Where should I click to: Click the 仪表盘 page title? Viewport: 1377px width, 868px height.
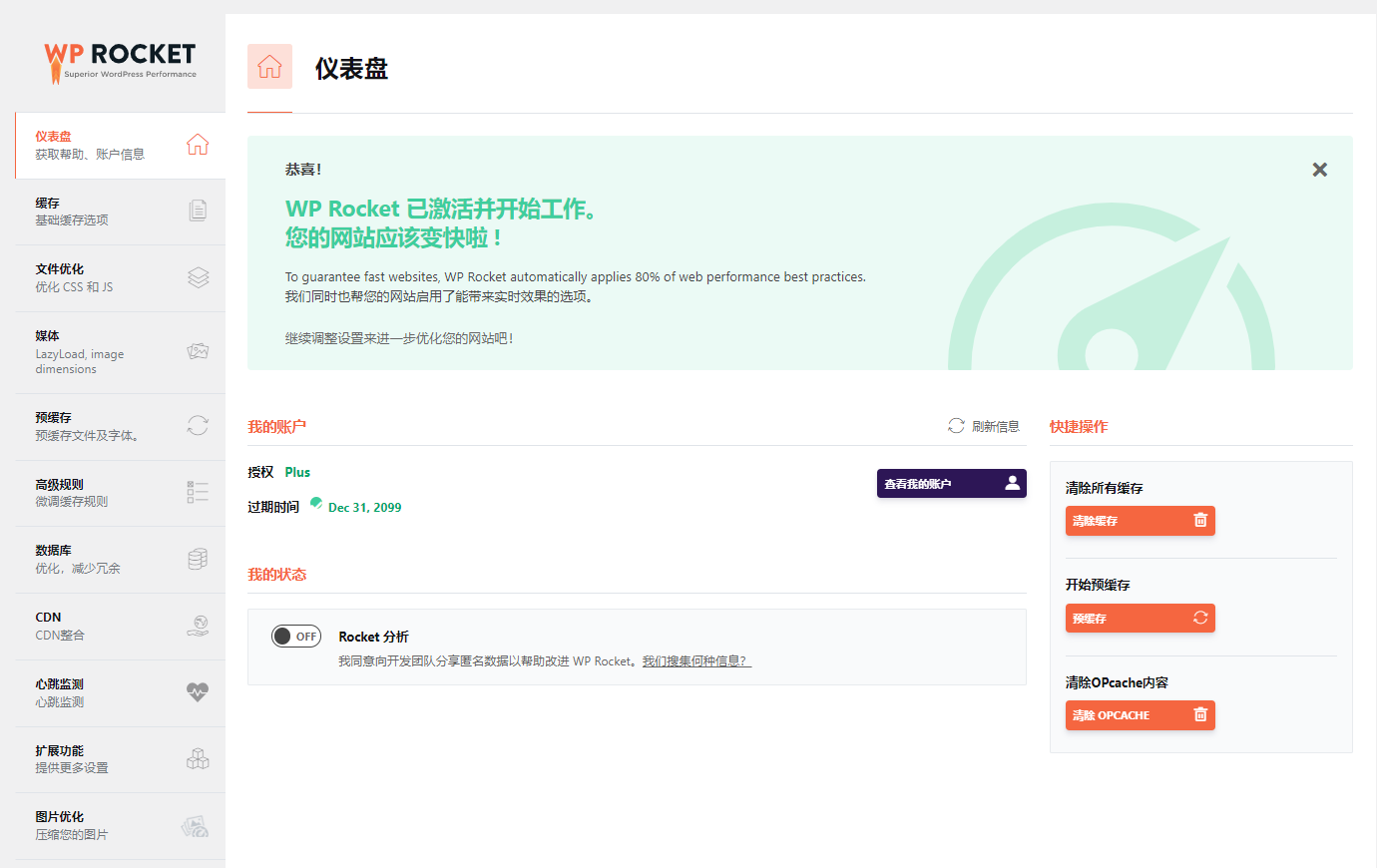point(351,68)
